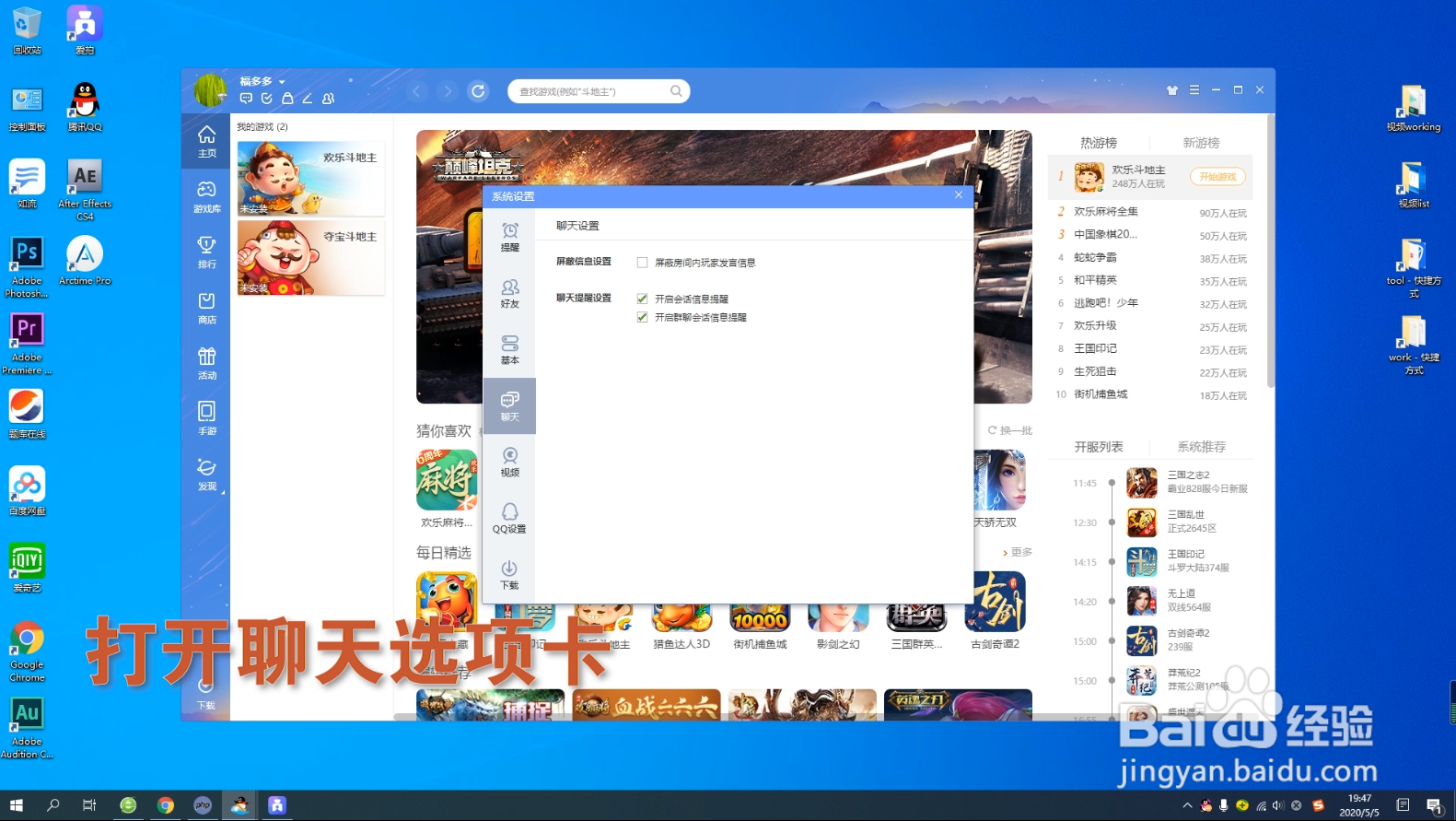The height and width of the screenshot is (821, 1456).
Task: Open 欢乐麻将 game icon
Action: 447,480
